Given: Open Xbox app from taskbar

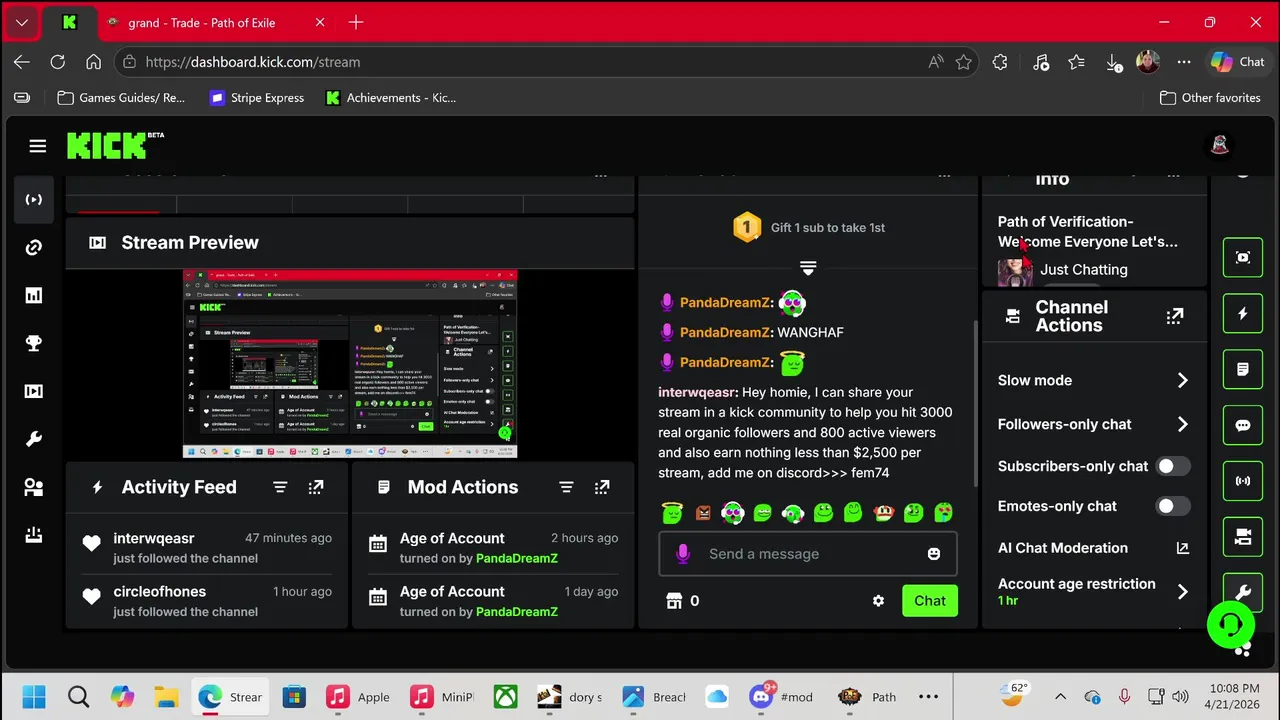Looking at the screenshot, I should point(505,697).
